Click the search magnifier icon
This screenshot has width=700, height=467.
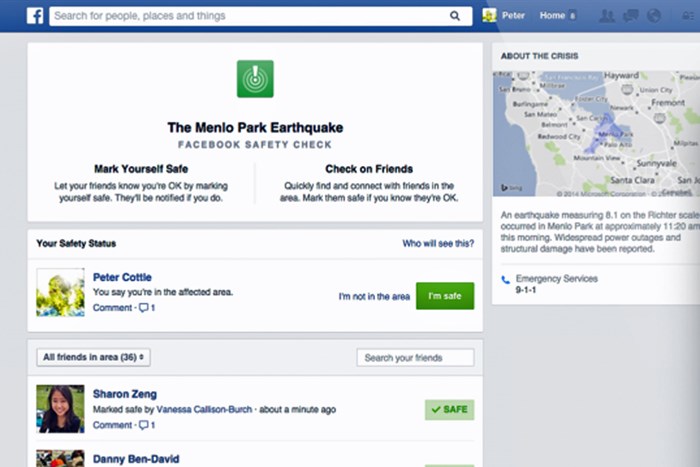tap(455, 16)
